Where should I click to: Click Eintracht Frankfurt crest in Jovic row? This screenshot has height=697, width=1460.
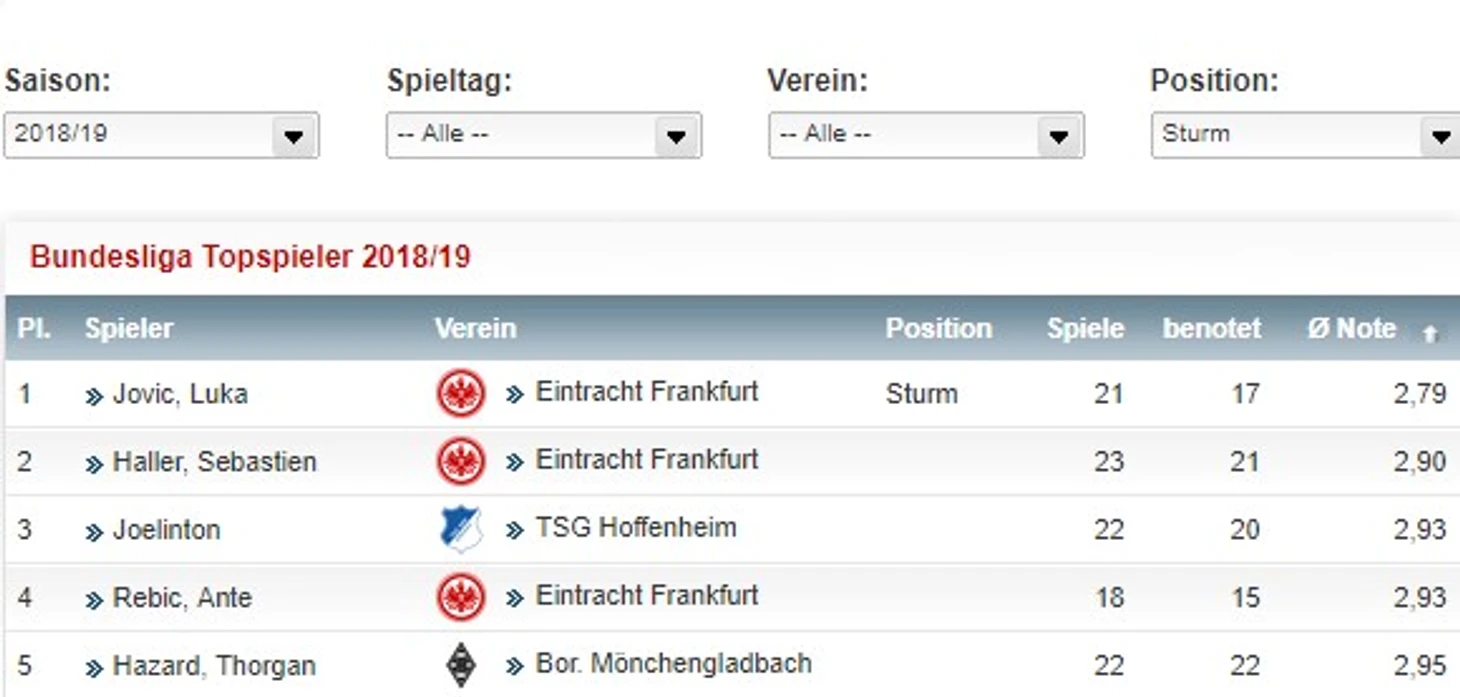(461, 394)
